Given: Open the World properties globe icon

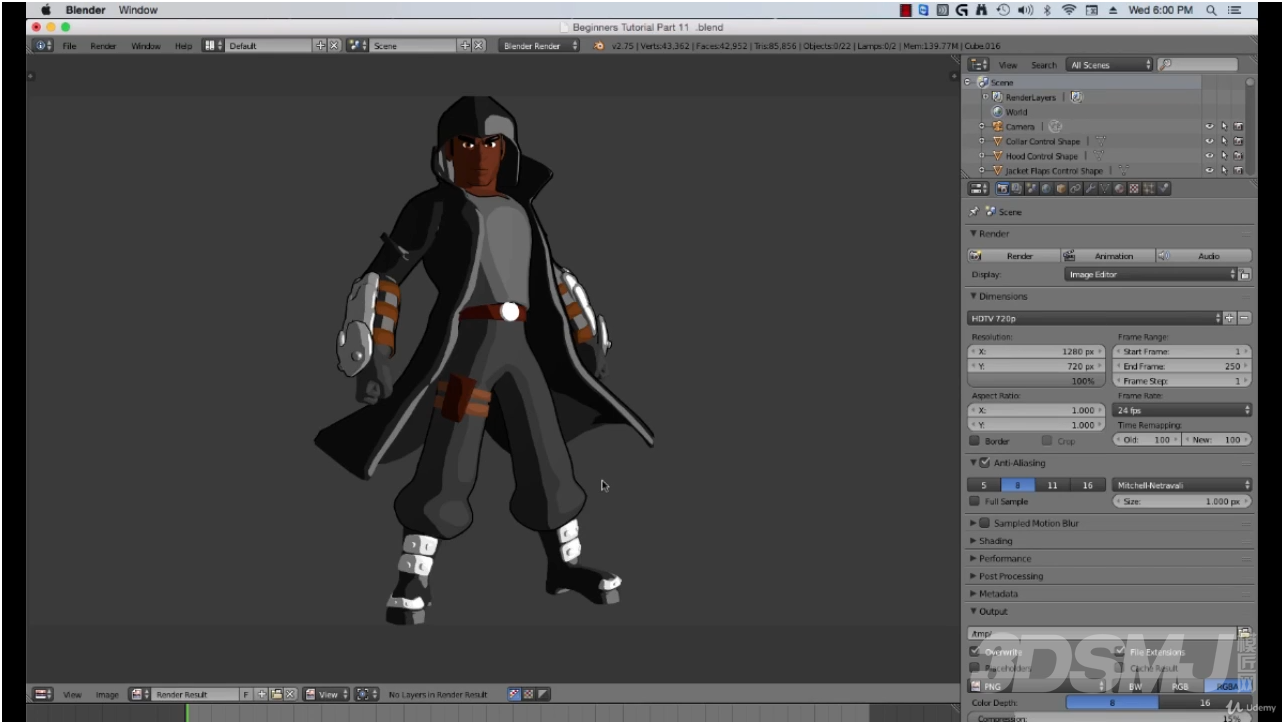Looking at the screenshot, I should tap(1047, 189).
